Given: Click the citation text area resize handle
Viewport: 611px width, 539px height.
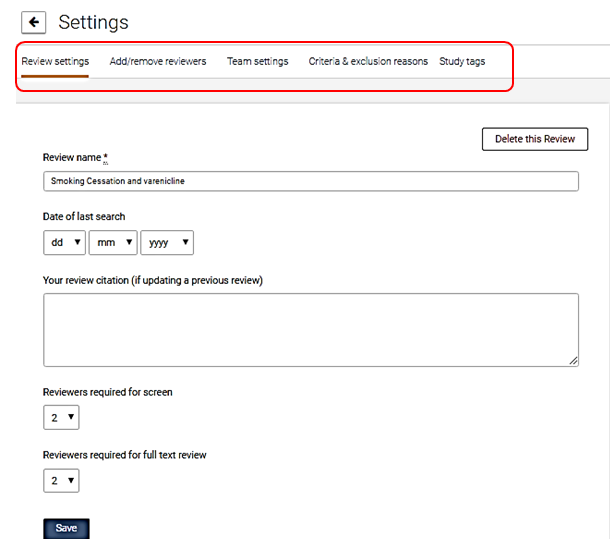Looking at the screenshot, I should [x=573, y=361].
